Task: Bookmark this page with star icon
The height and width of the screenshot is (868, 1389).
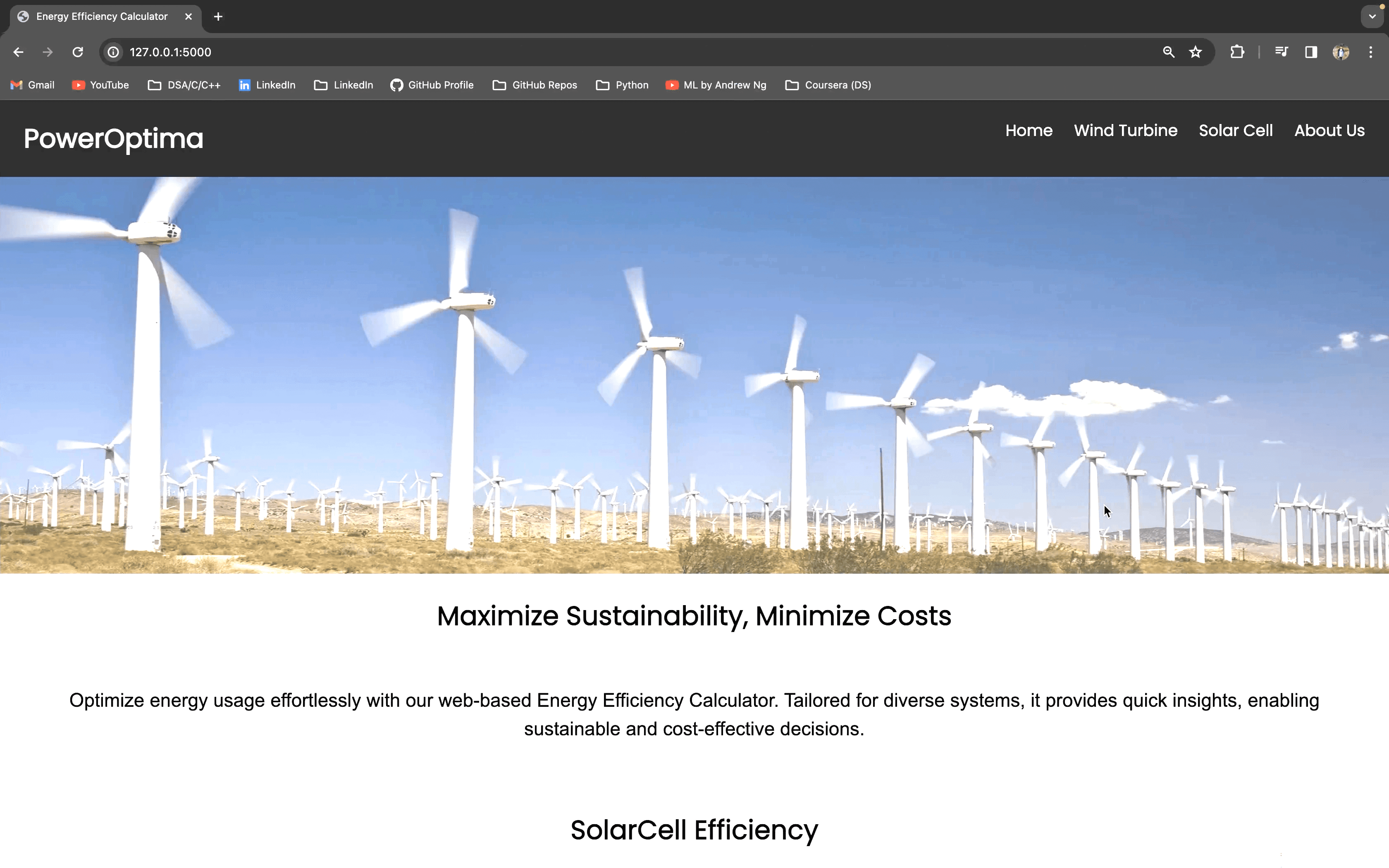Action: point(1196,52)
